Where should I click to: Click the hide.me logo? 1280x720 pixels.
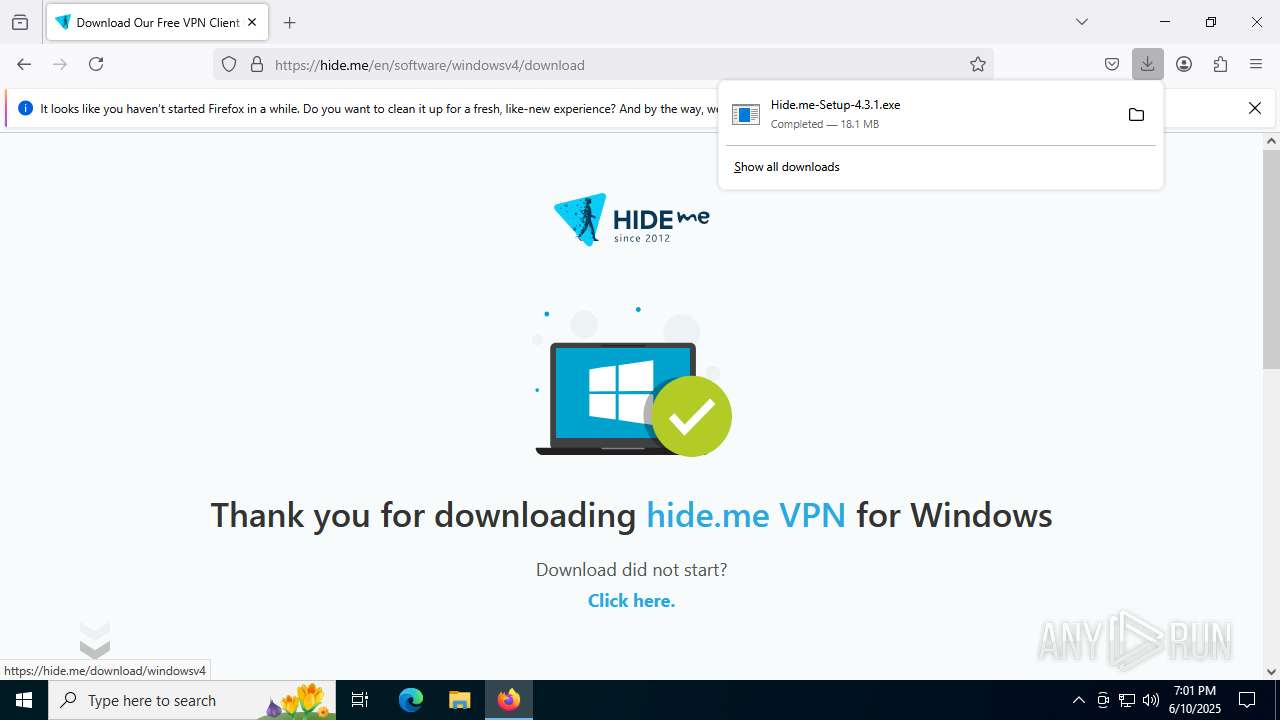coord(631,219)
